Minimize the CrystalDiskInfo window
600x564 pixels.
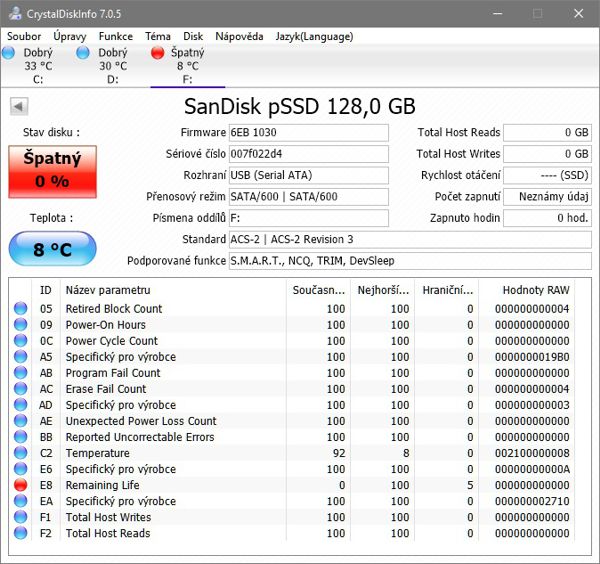[x=497, y=13]
